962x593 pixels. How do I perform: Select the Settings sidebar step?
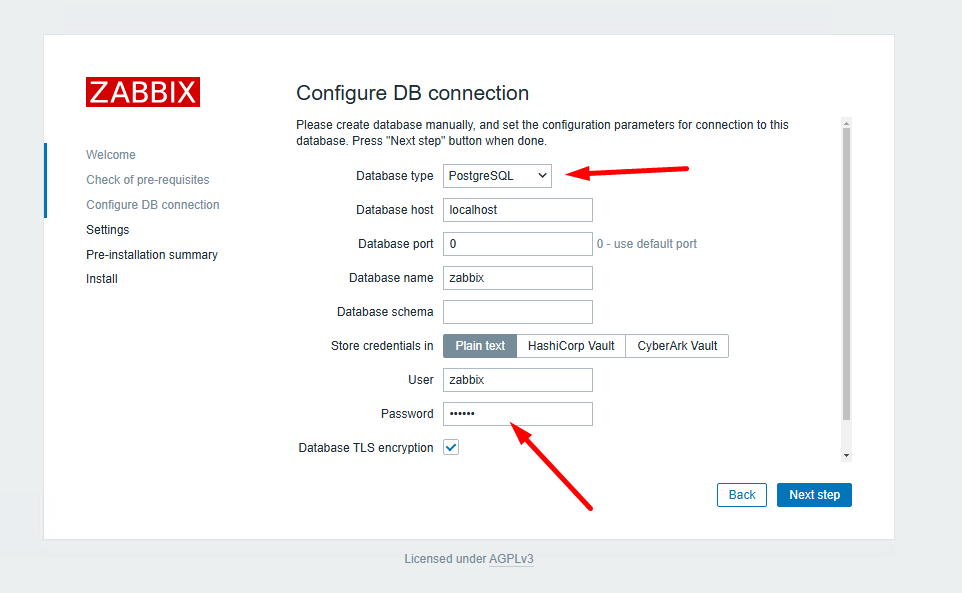coord(107,229)
